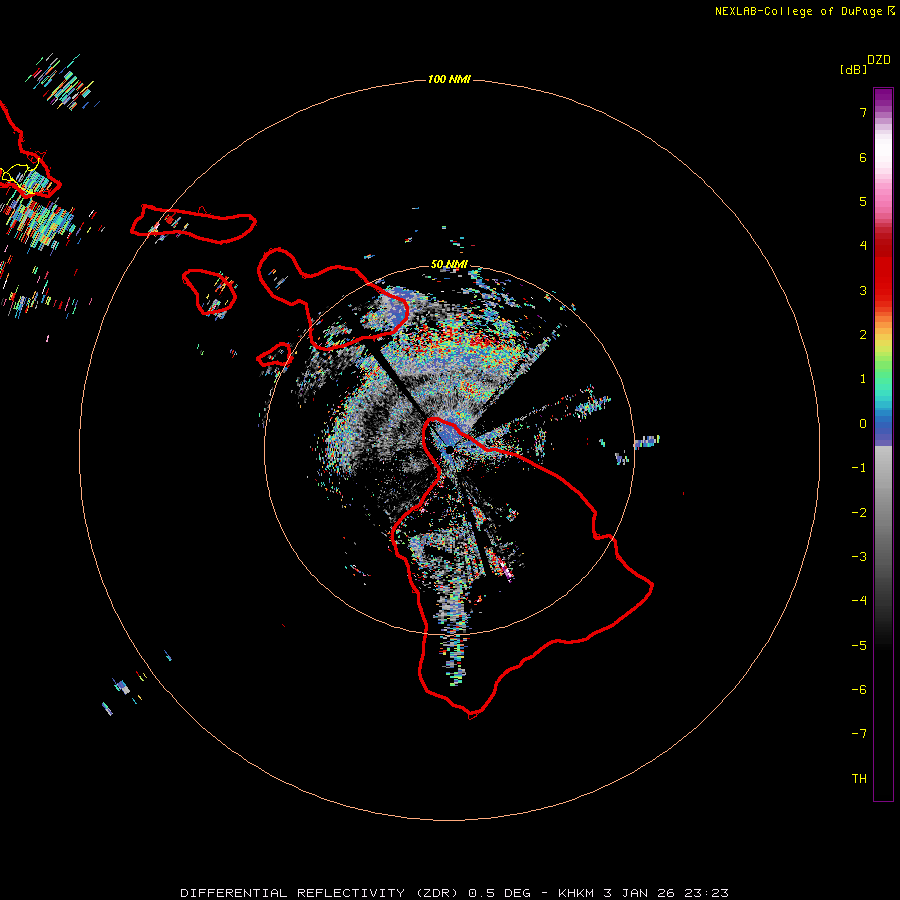Screen dimensions: 900x900
Task: Click the red band of the ZDR color bar
Action: pyautogui.click(x=883, y=270)
